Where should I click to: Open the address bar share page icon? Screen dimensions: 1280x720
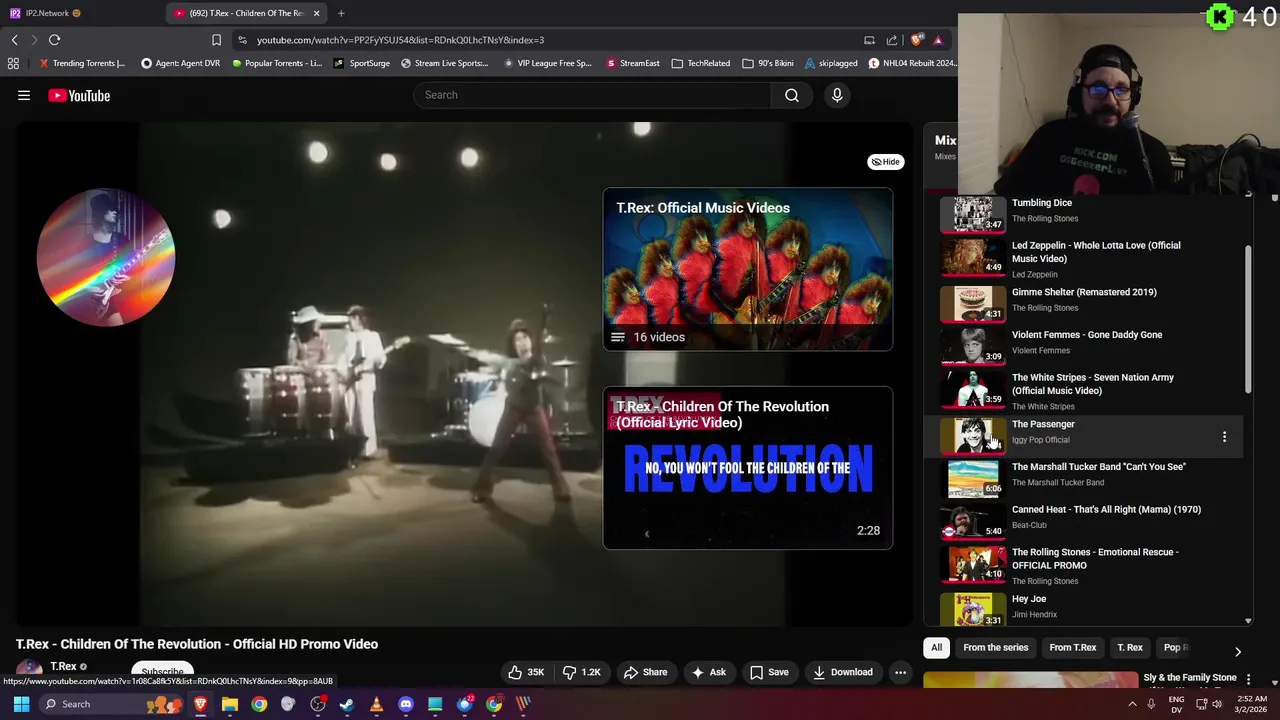pos(891,40)
